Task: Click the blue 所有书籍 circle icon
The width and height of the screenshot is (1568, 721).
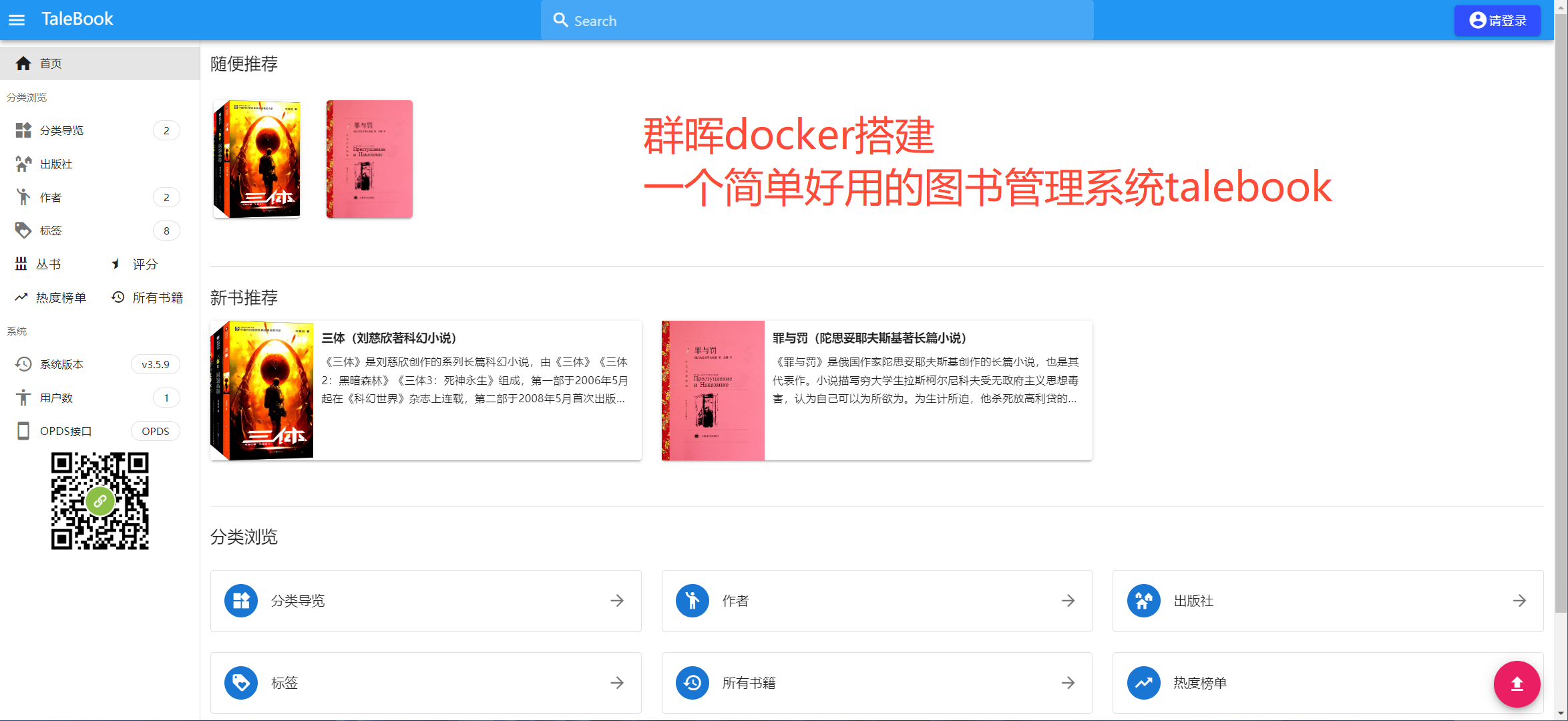Action: click(x=693, y=683)
